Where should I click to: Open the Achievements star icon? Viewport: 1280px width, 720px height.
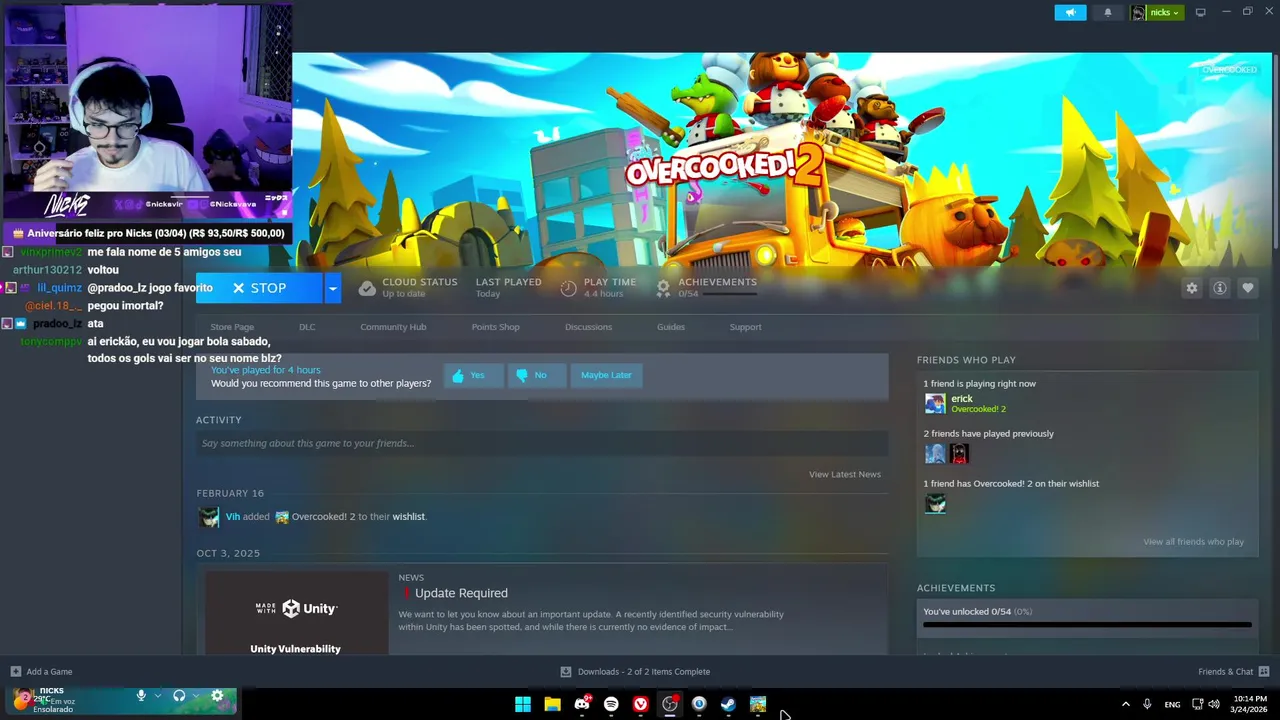coord(663,288)
